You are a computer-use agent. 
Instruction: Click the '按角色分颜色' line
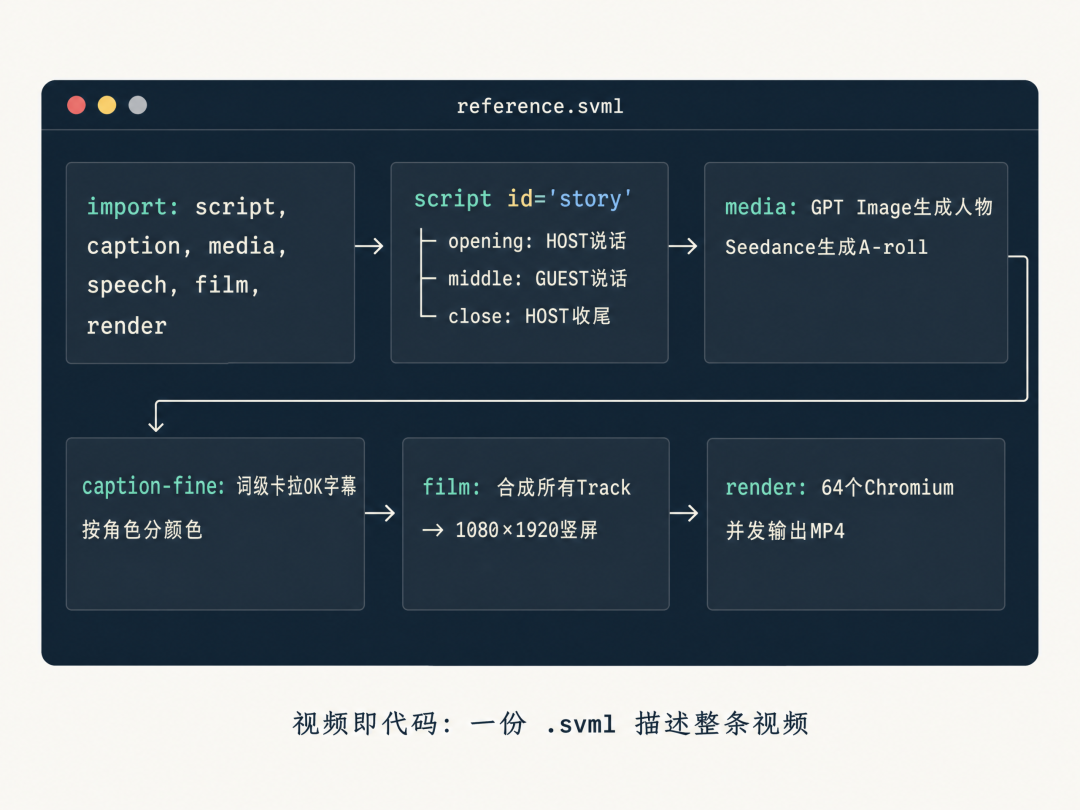pos(142,529)
